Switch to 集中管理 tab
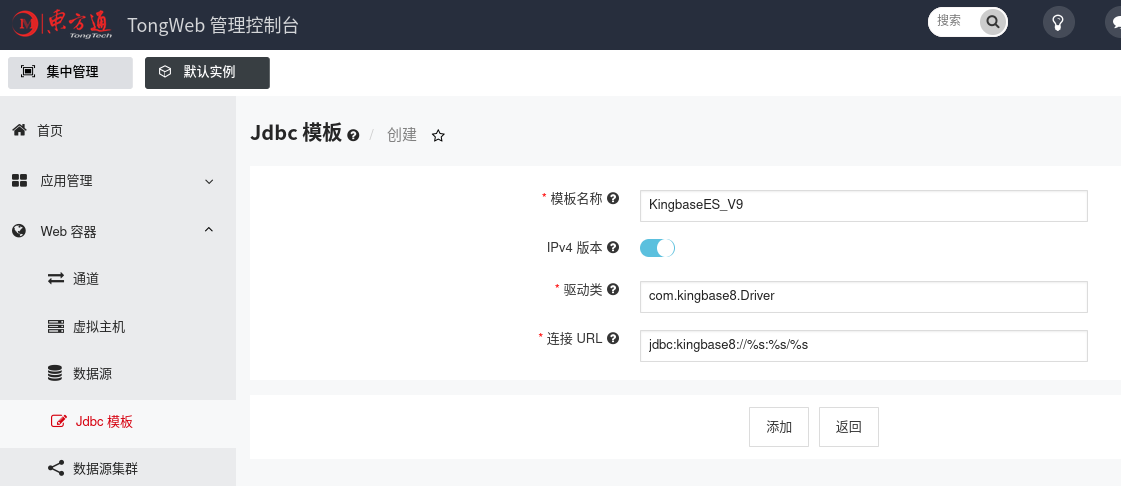 pos(70,72)
